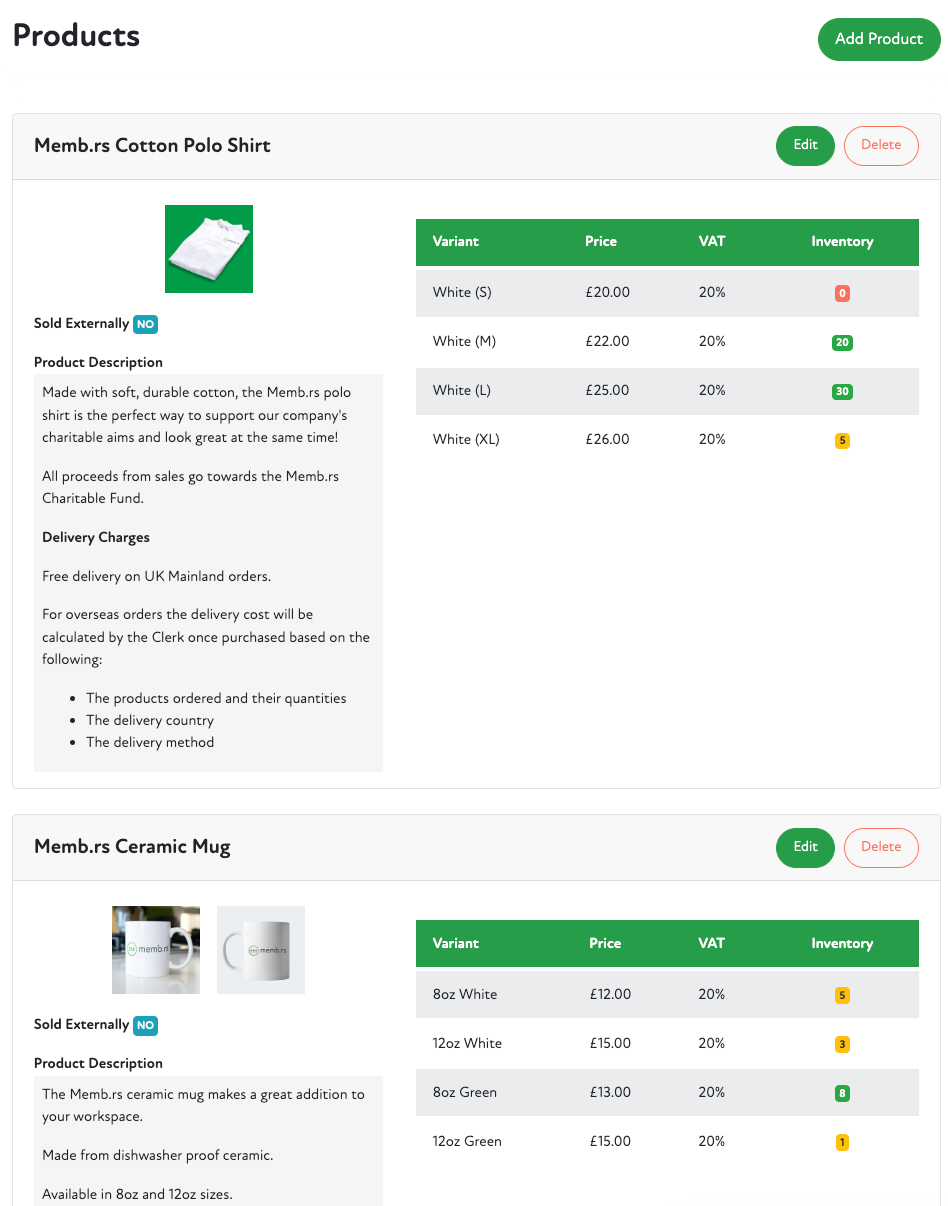Viewport: 948px width, 1206px height.
Task: Click the polo shirt Sold Externally NO badge
Action: tap(145, 324)
